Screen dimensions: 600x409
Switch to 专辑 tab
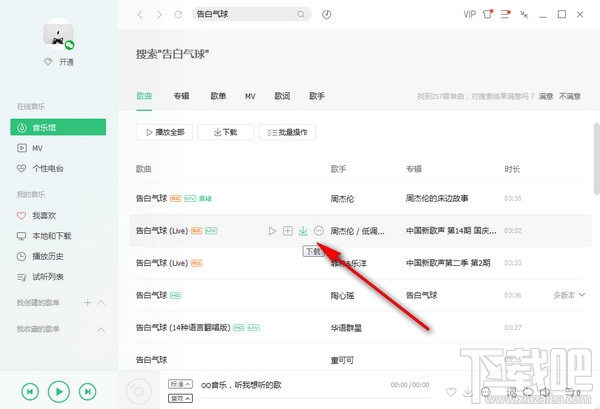(x=181, y=96)
